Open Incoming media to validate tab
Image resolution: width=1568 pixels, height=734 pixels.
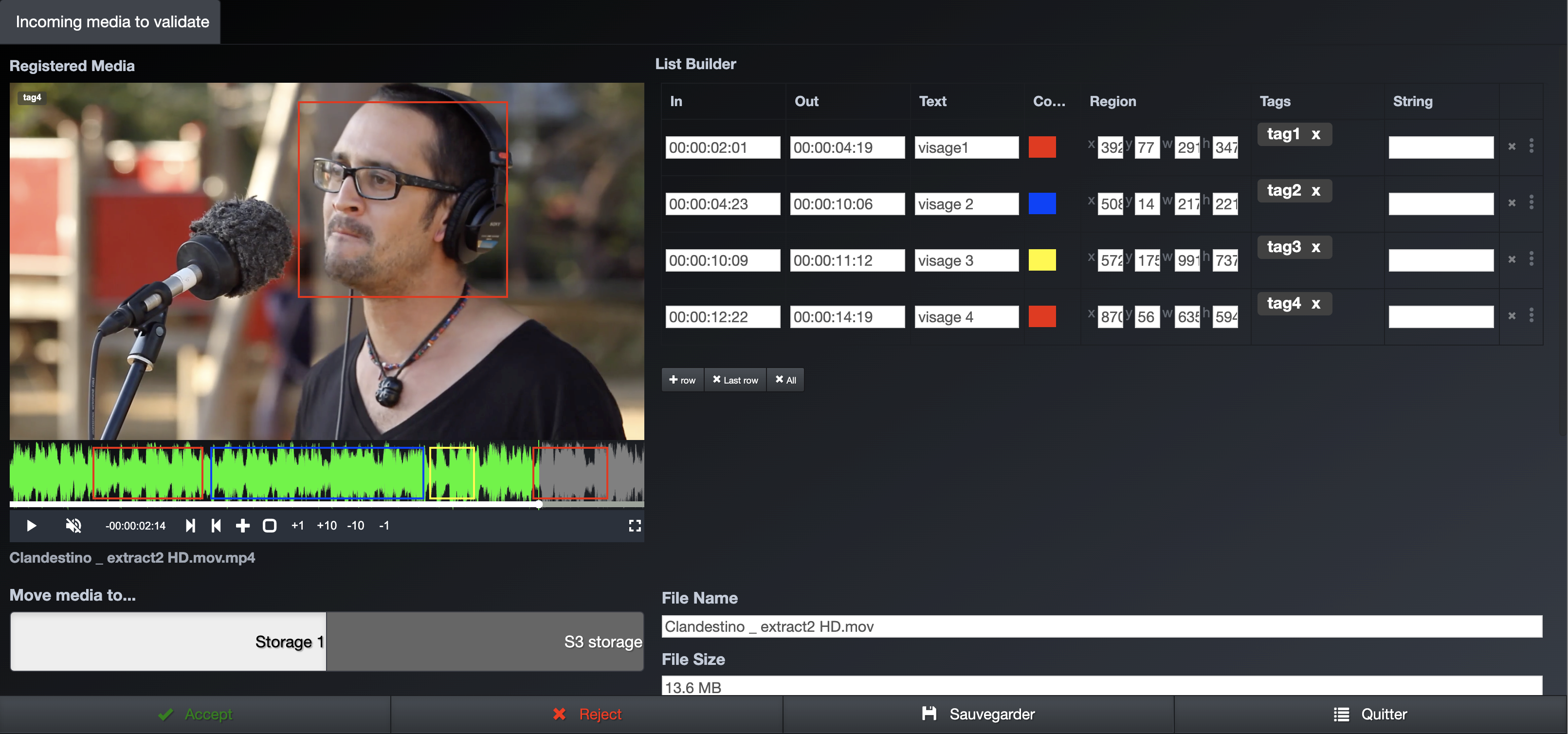coord(112,22)
